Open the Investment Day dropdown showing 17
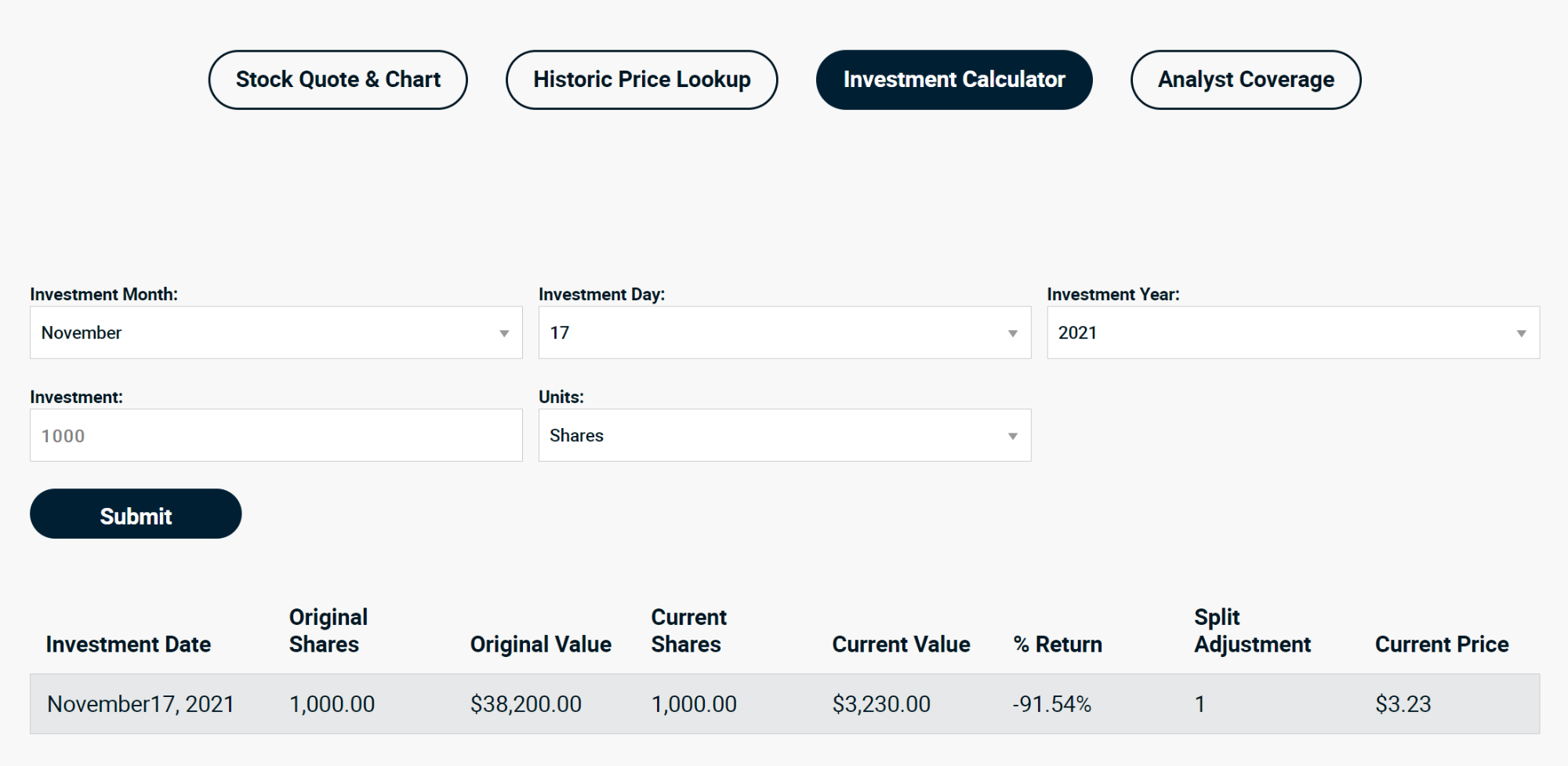This screenshot has width=1568, height=766. click(784, 332)
